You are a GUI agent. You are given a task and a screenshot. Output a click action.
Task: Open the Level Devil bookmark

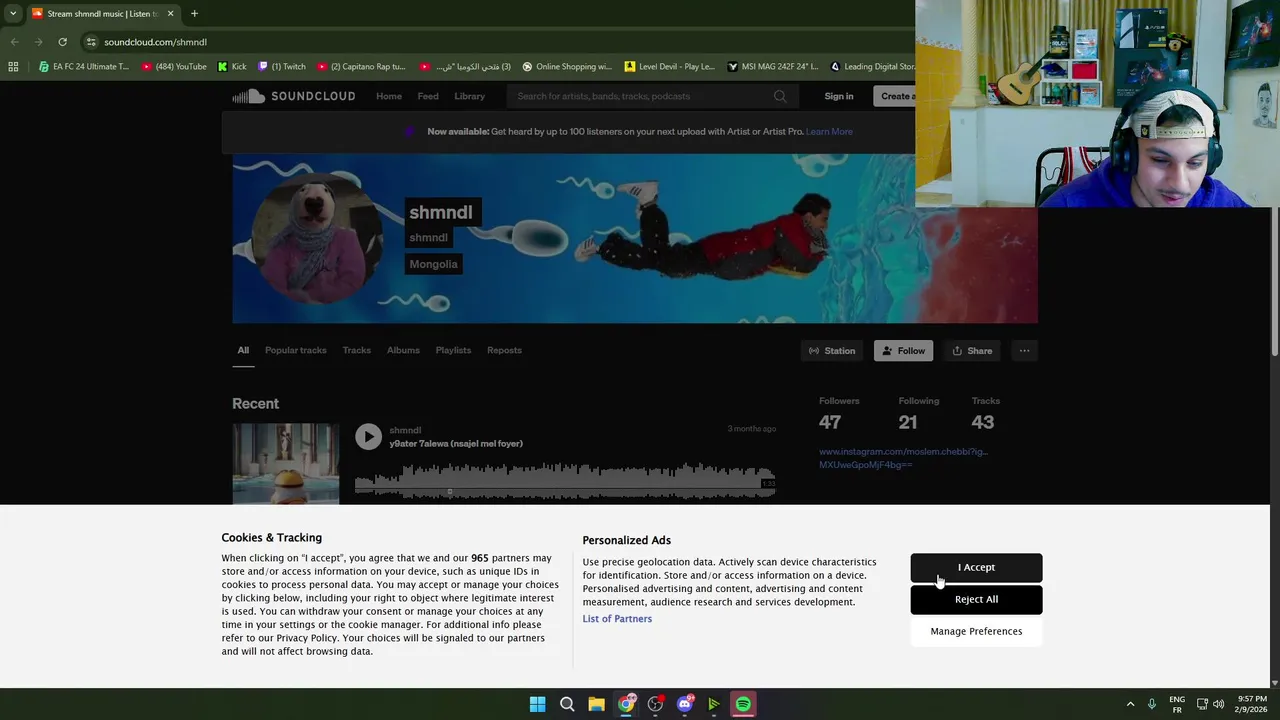[x=670, y=67]
